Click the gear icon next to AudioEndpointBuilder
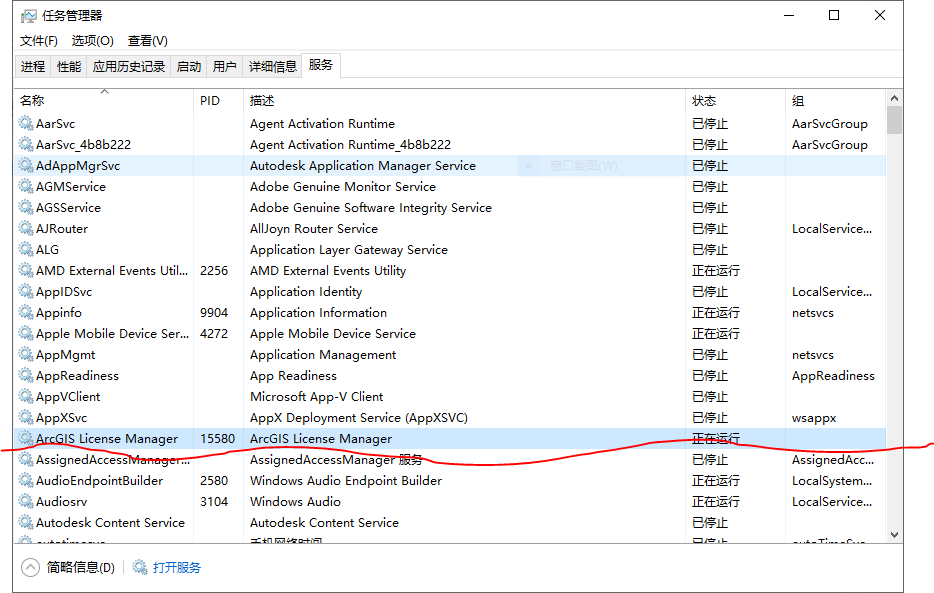 pyautogui.click(x=25, y=480)
